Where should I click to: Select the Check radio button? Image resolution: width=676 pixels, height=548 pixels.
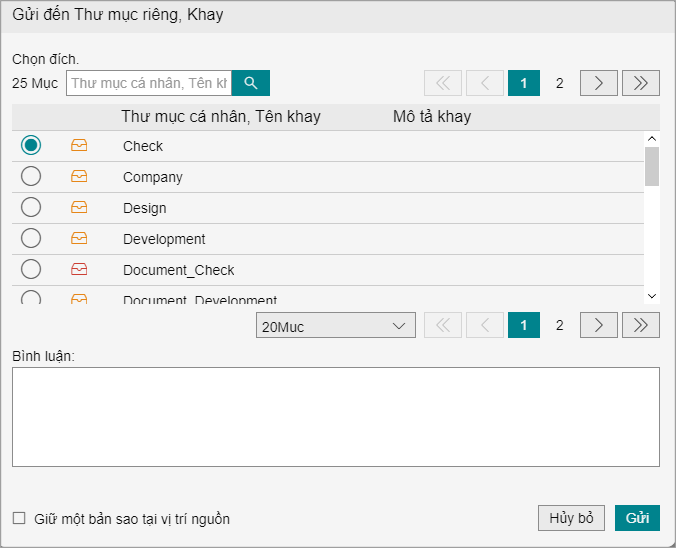[x=31, y=145]
